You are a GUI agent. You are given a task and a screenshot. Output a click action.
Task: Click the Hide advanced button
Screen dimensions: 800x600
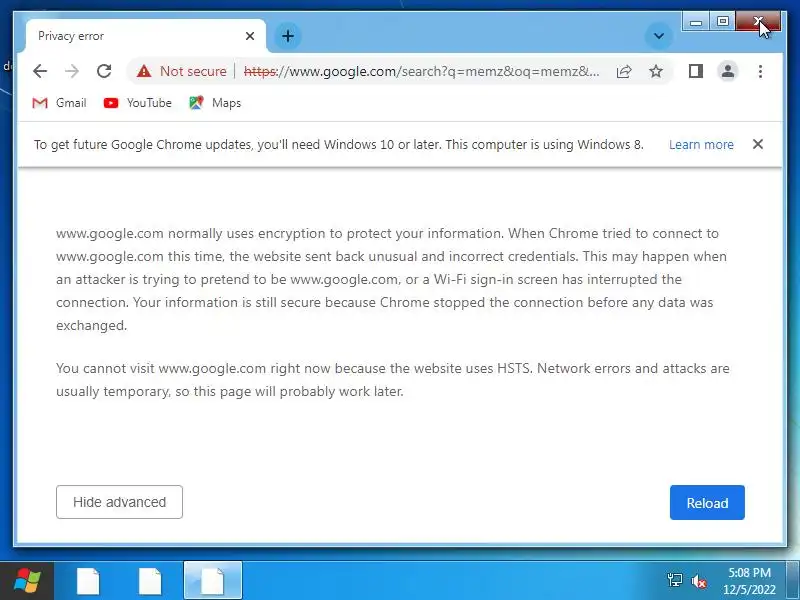tap(119, 502)
